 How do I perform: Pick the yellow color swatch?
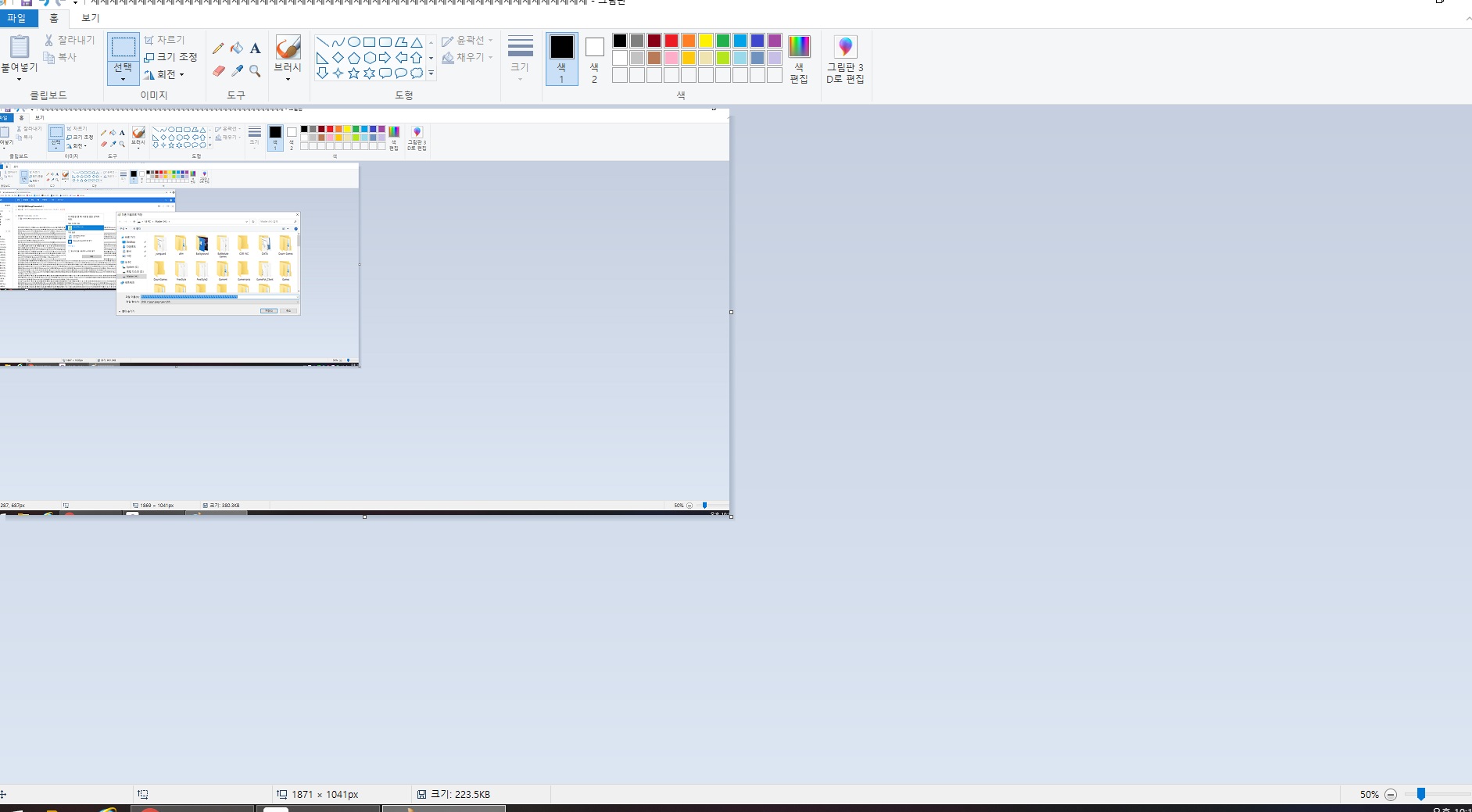pyautogui.click(x=706, y=41)
